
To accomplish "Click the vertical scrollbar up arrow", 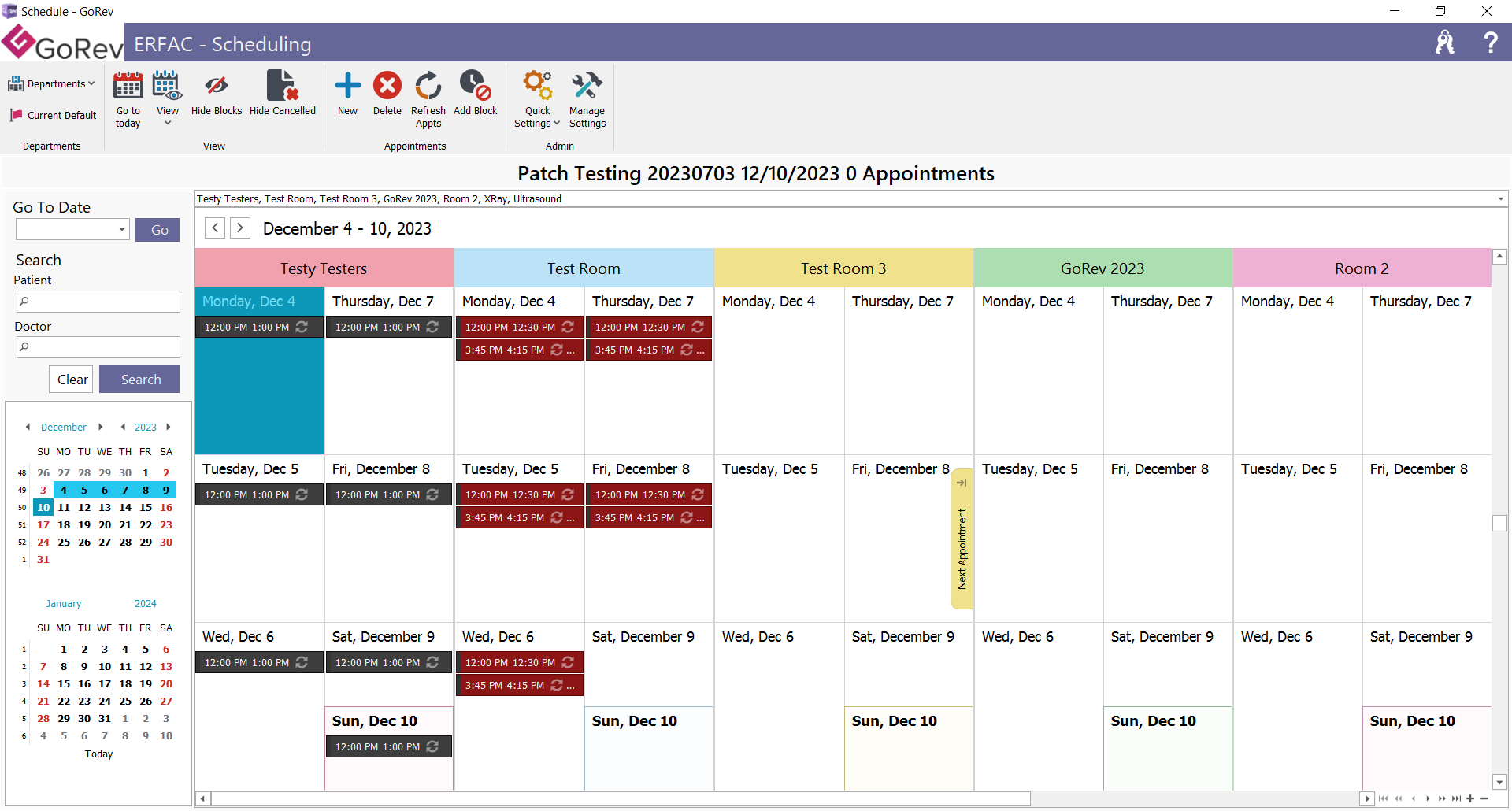I will 1499,256.
